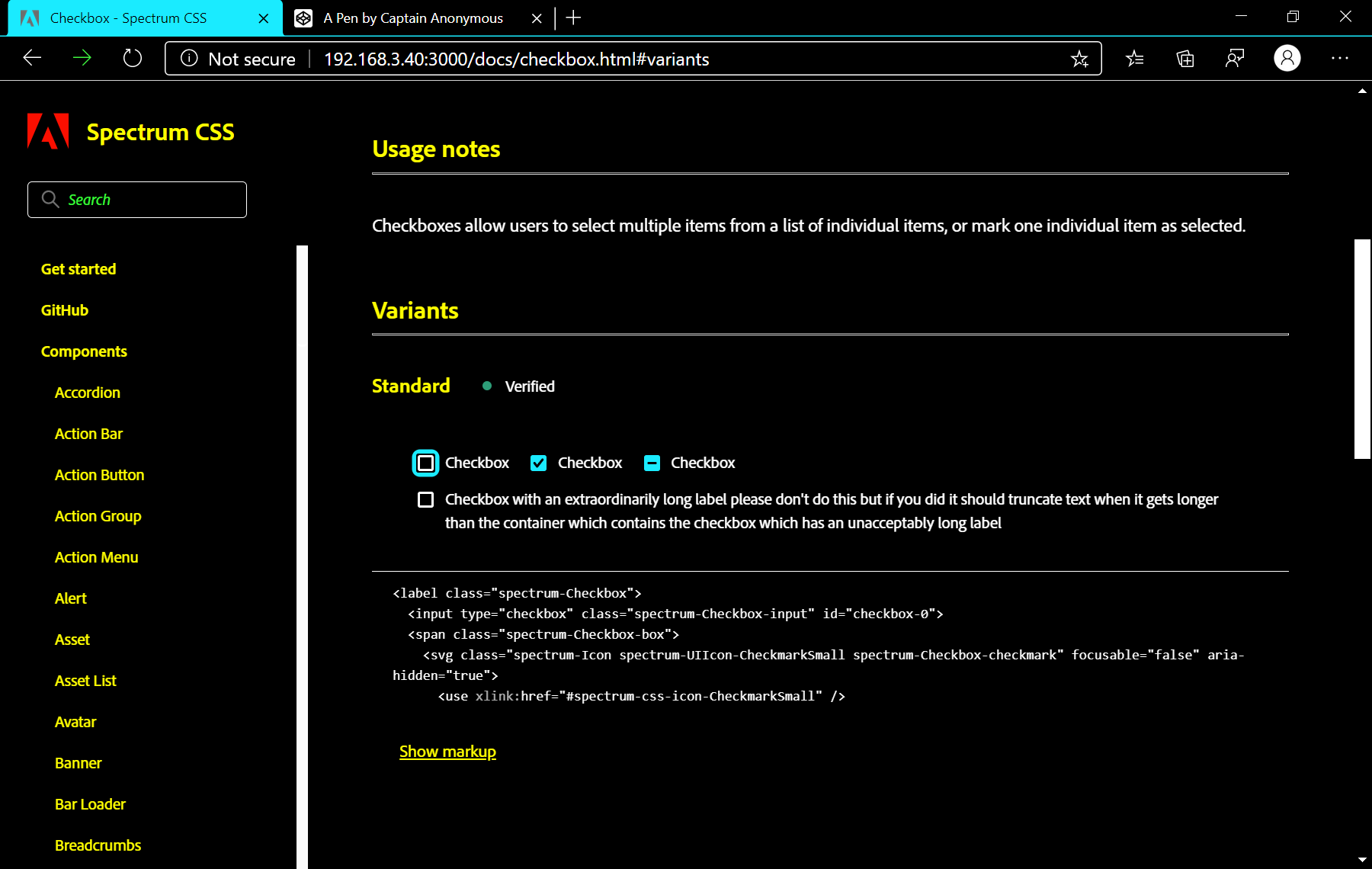Open the Asset component page
The height and width of the screenshot is (869, 1372).
coord(72,640)
